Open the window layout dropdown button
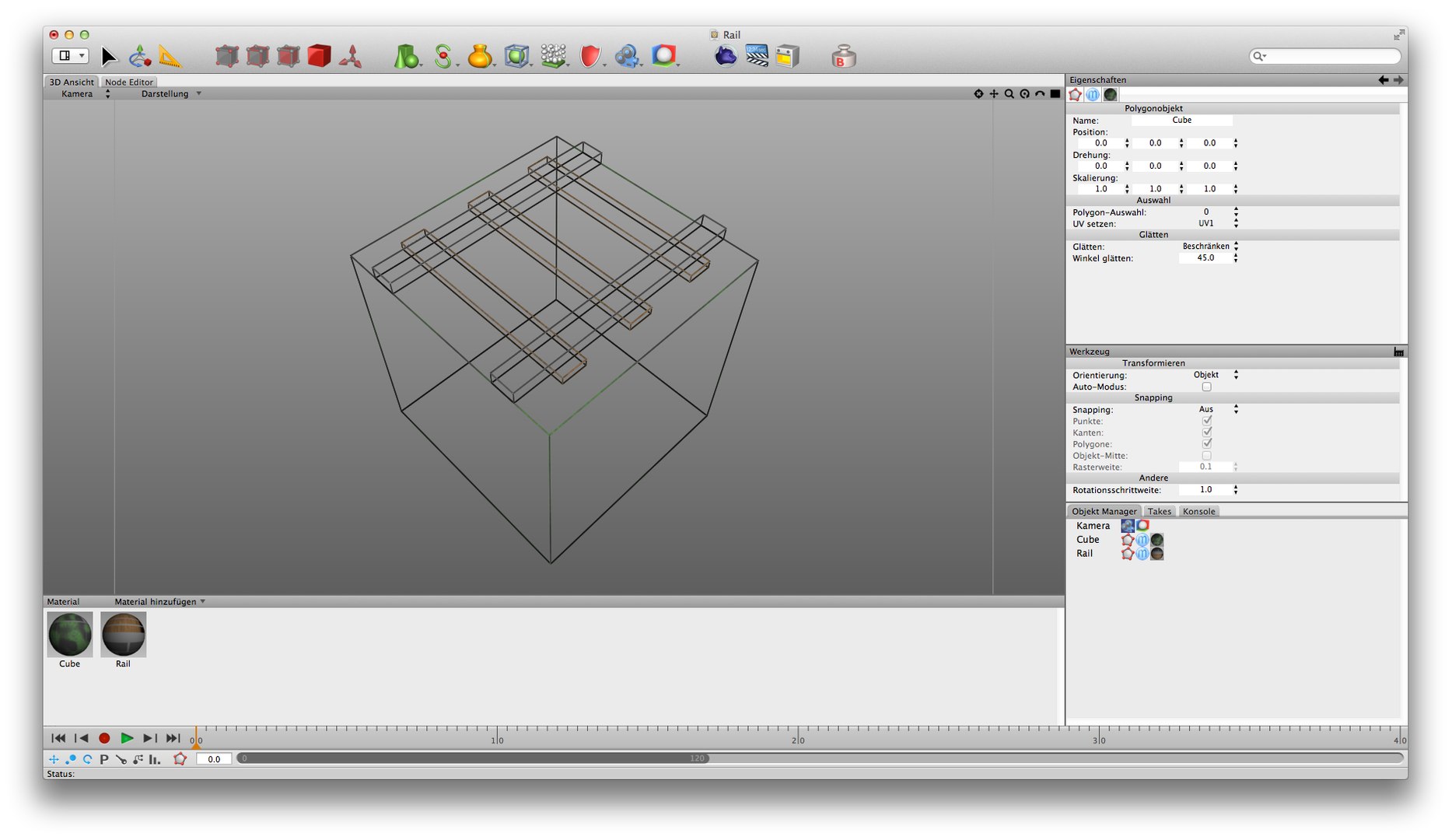 (x=71, y=56)
